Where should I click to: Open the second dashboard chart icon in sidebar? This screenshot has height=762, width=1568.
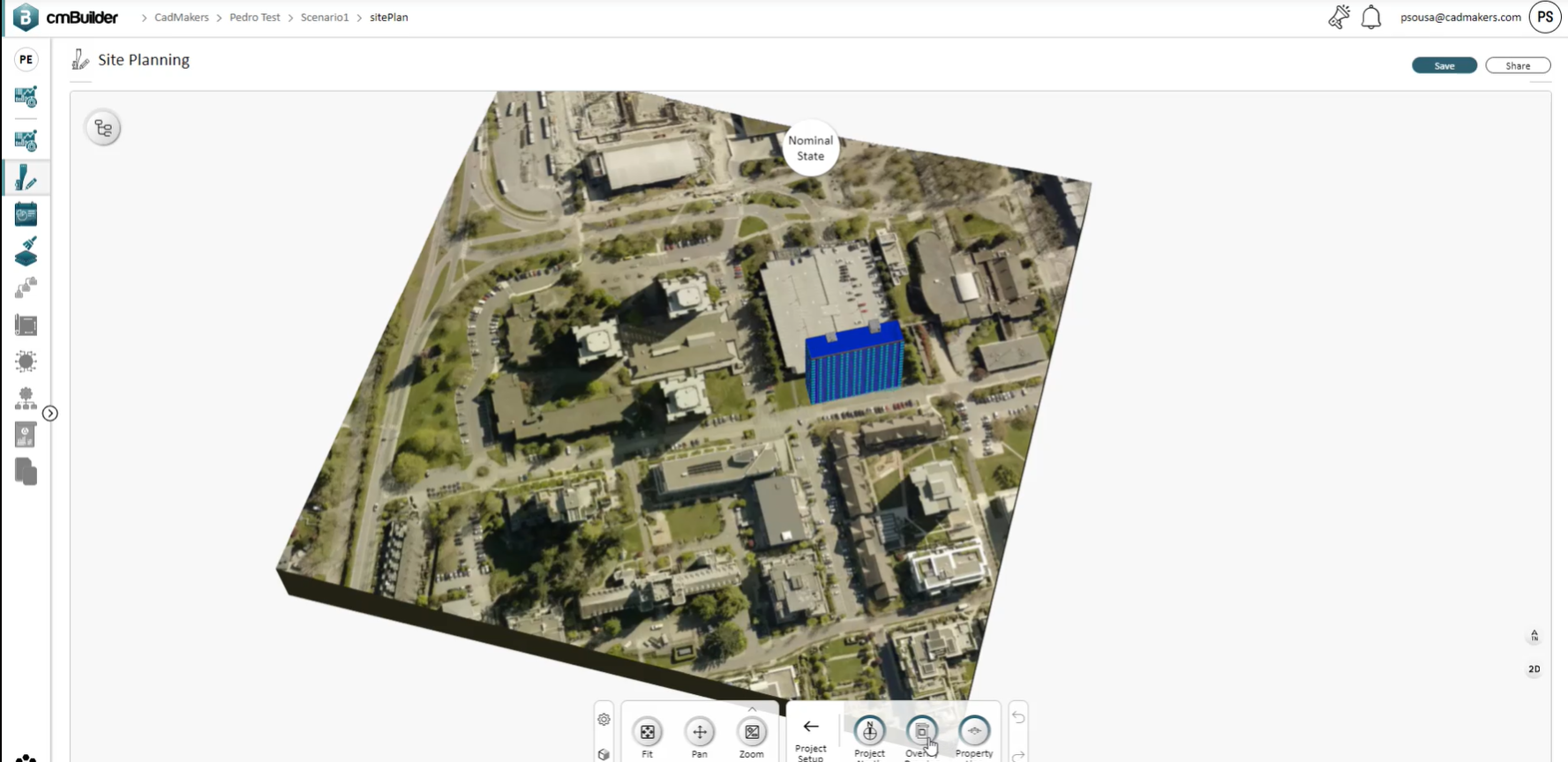tap(26, 140)
